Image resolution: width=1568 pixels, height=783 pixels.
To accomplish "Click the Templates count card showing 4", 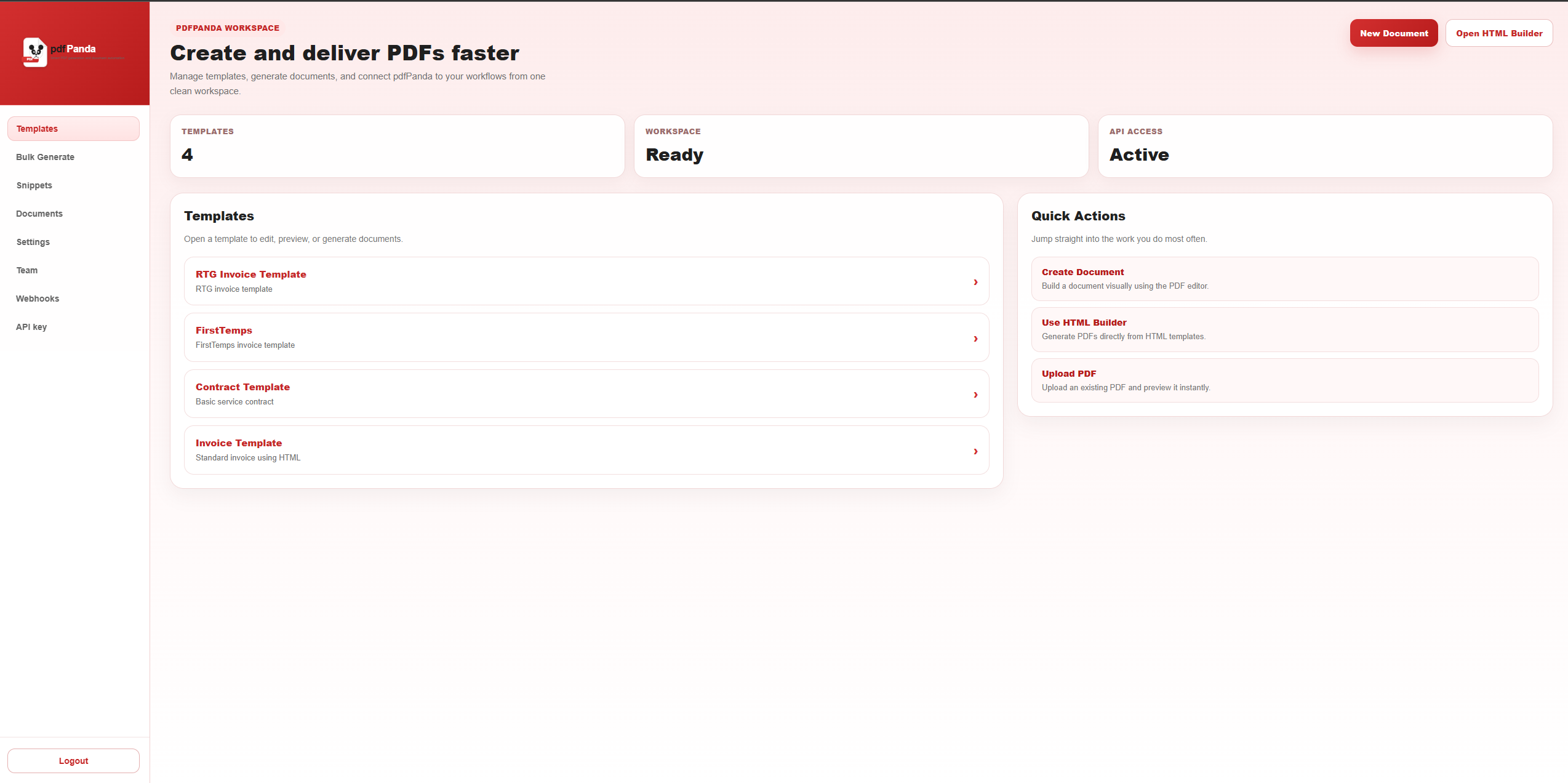I will click(397, 146).
